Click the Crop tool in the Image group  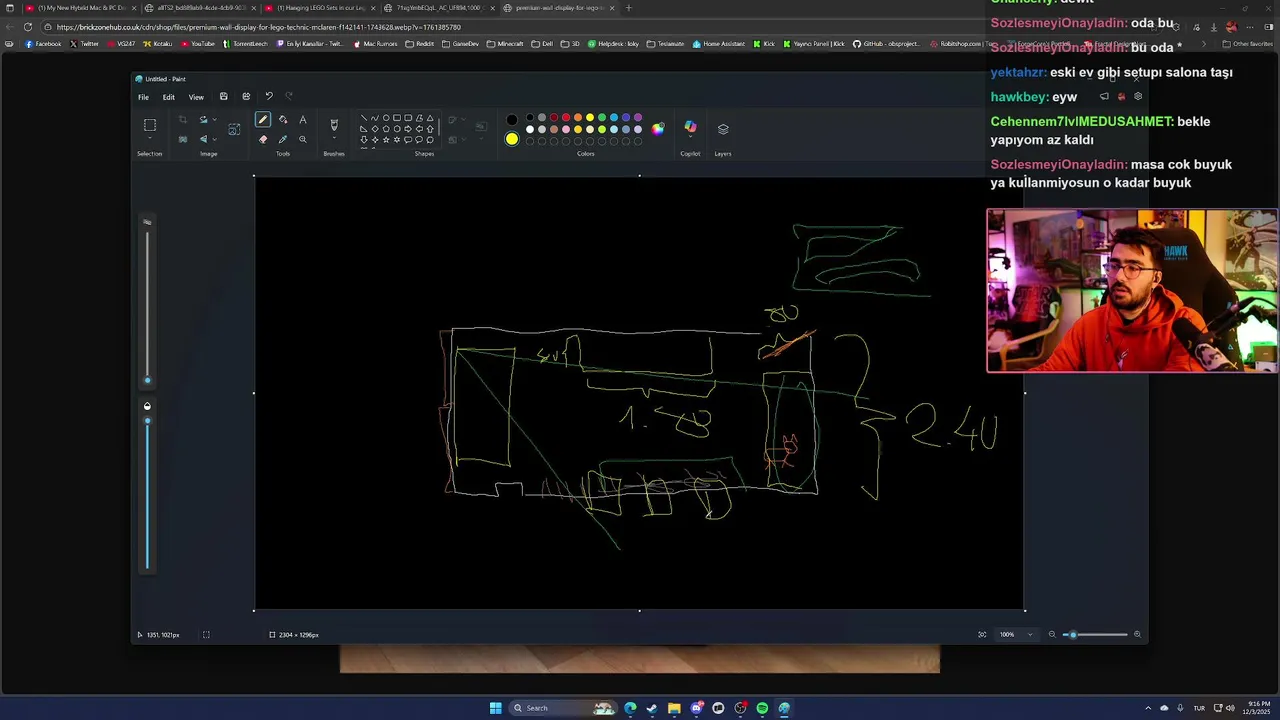183,120
